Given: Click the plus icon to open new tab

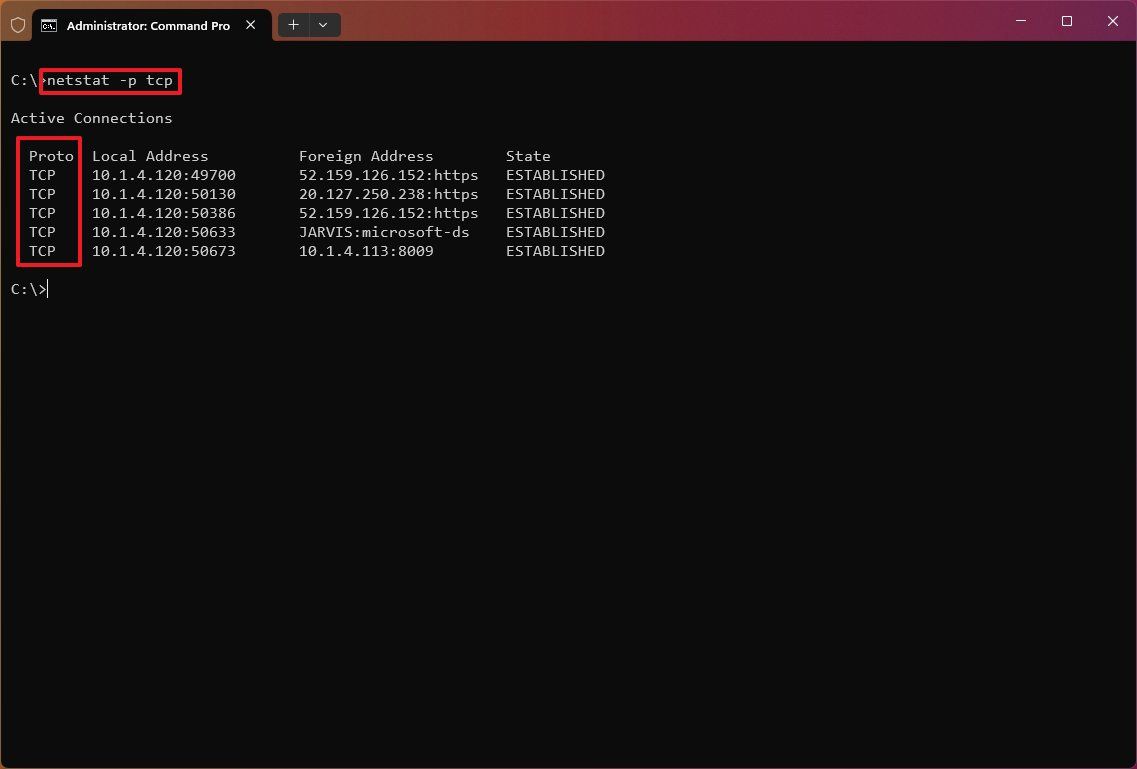Looking at the screenshot, I should pos(293,24).
